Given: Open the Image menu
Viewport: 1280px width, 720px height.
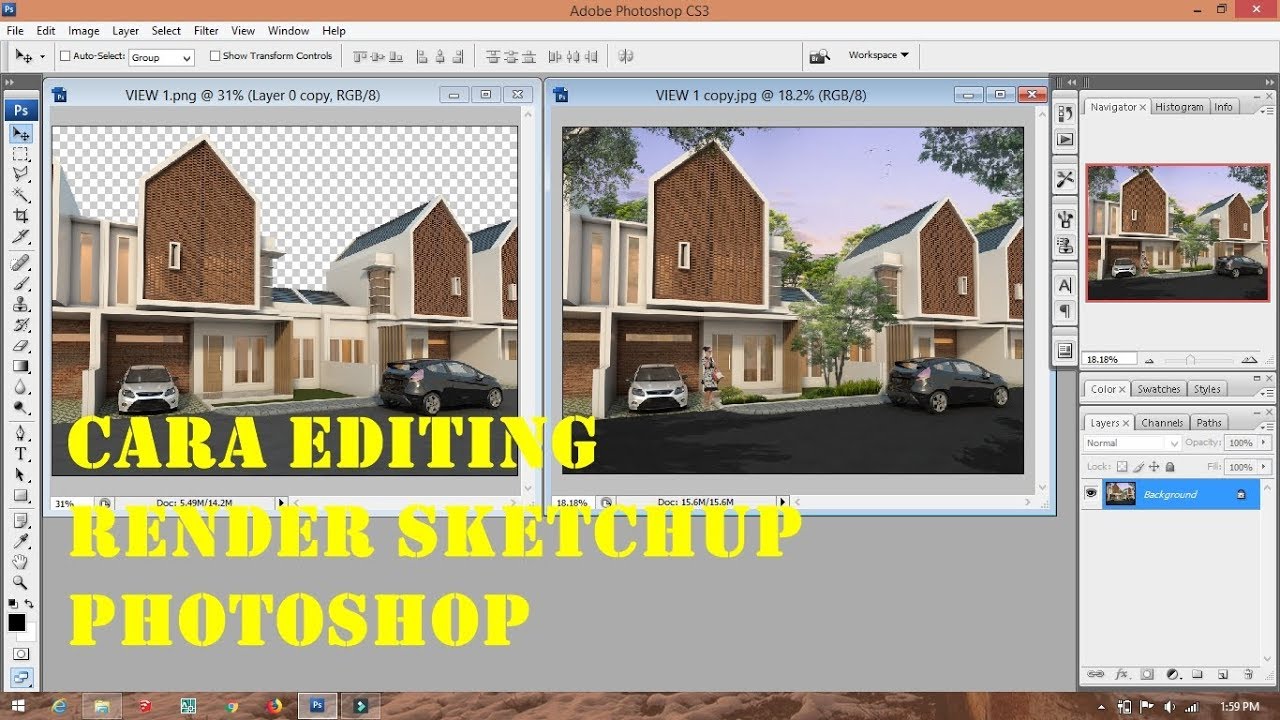Looking at the screenshot, I should (x=83, y=31).
